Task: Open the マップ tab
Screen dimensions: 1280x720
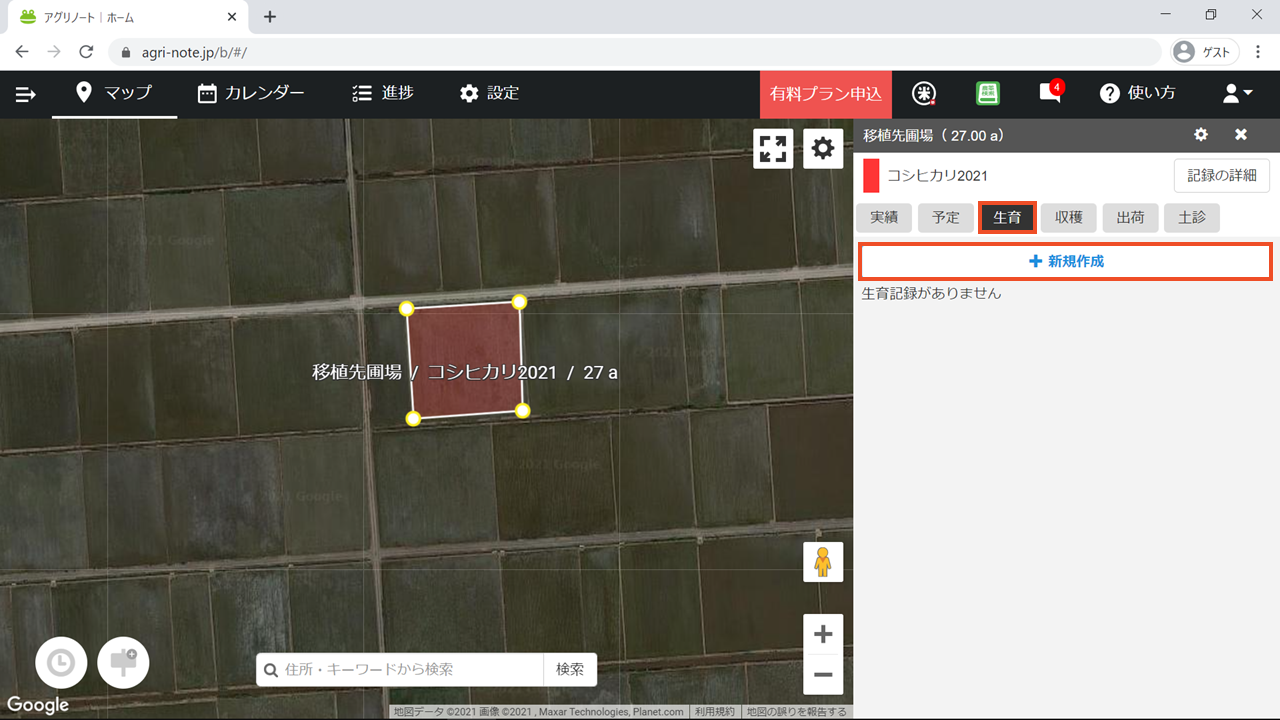Action: tap(114, 93)
